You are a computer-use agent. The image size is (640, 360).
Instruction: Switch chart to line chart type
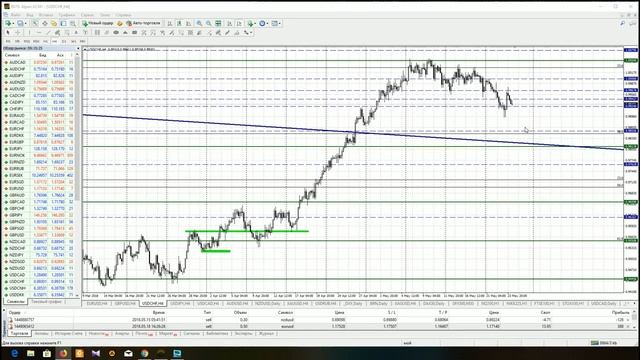(x=188, y=23)
